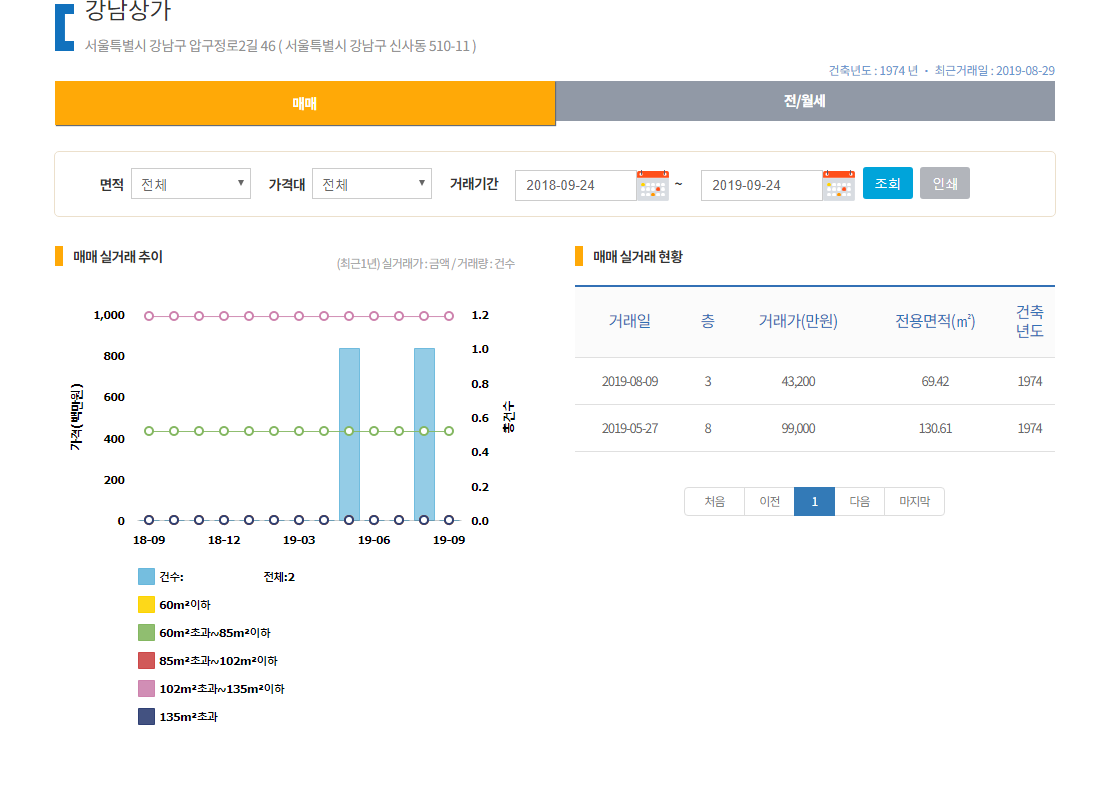Click the 매매 실거래 현황 section heading
This screenshot has height=787, width=1109.
pos(637,257)
